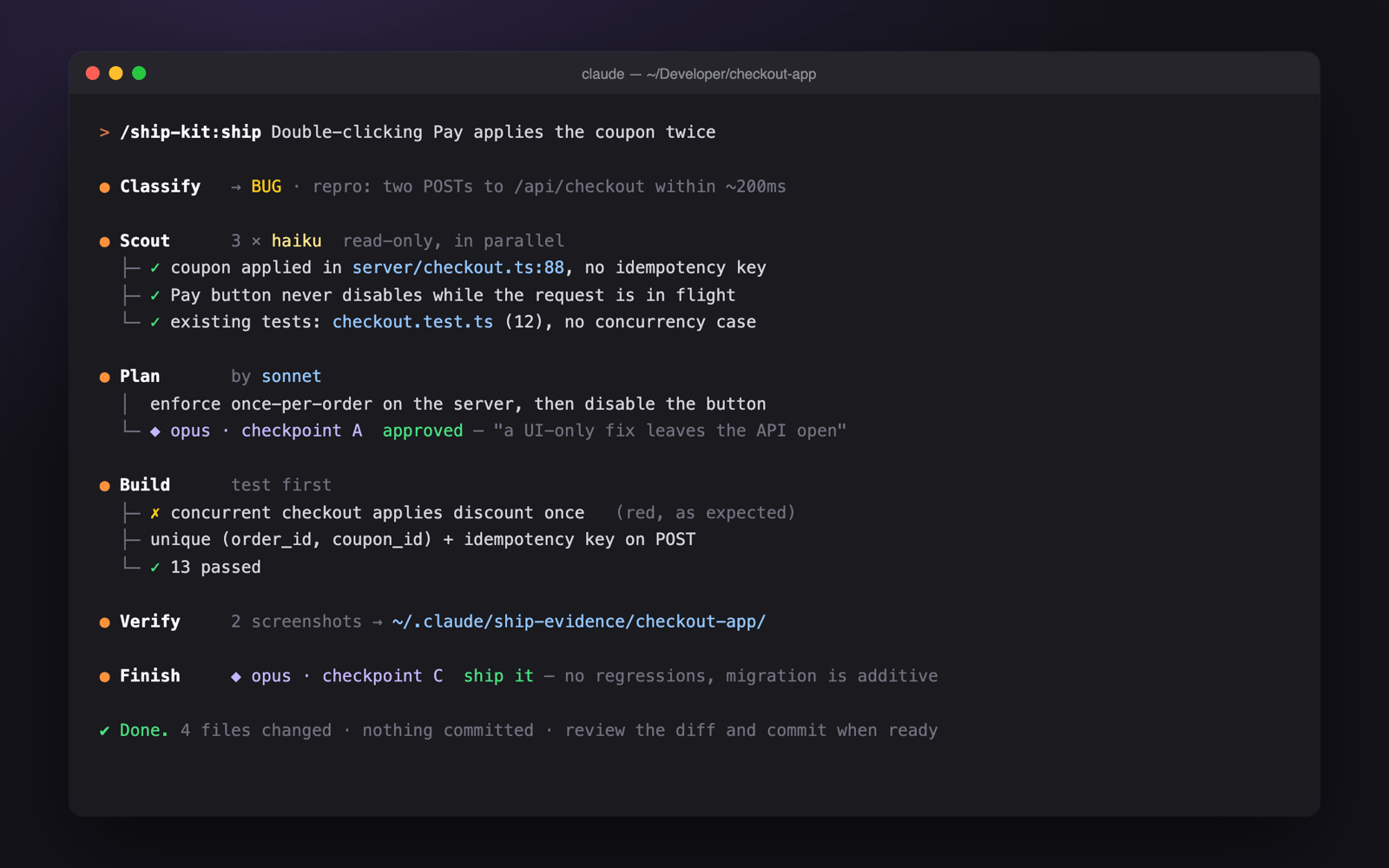
Task: Click the green zoom window button
Action: [139, 73]
